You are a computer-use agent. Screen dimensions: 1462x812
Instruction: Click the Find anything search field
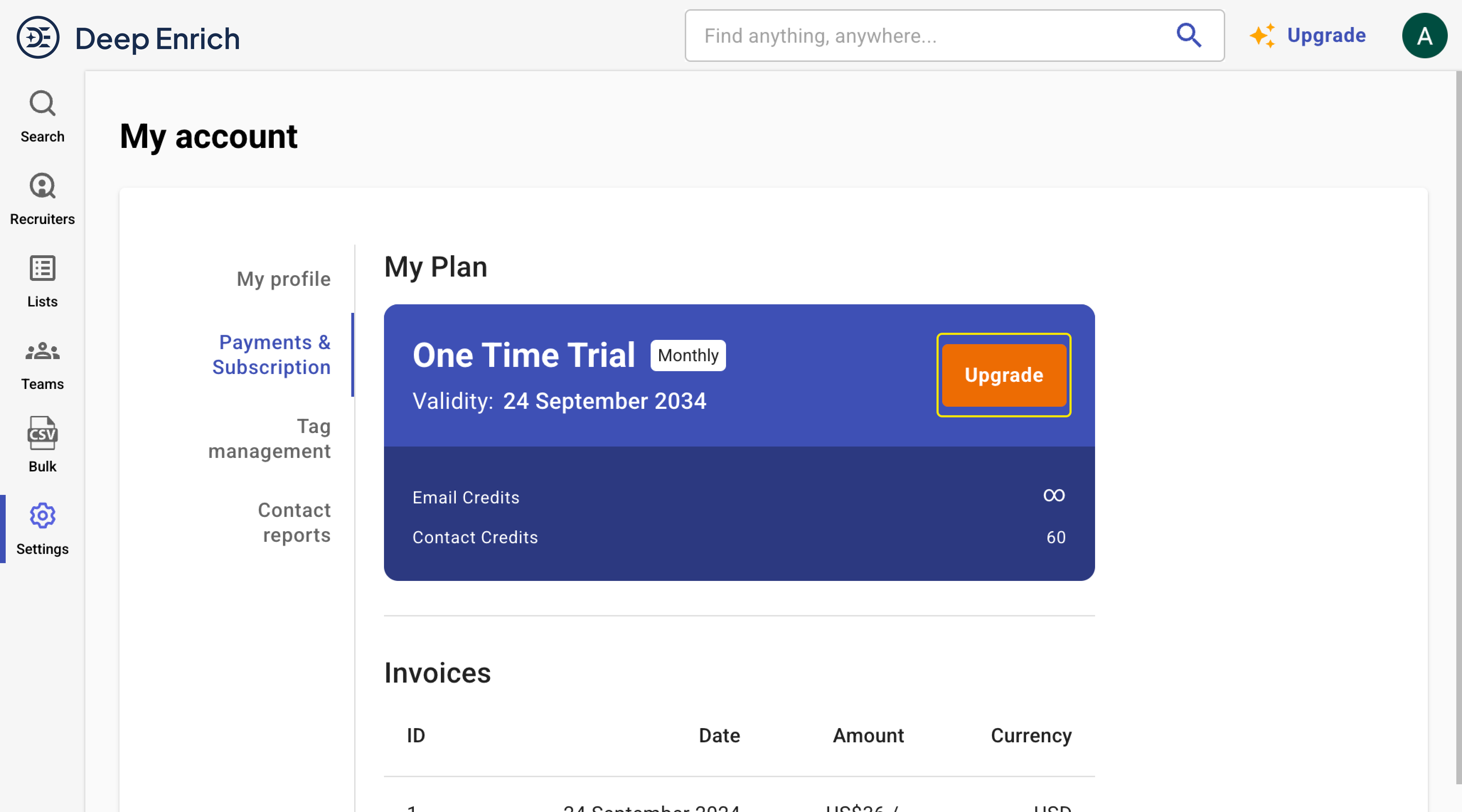pyautogui.click(x=931, y=36)
